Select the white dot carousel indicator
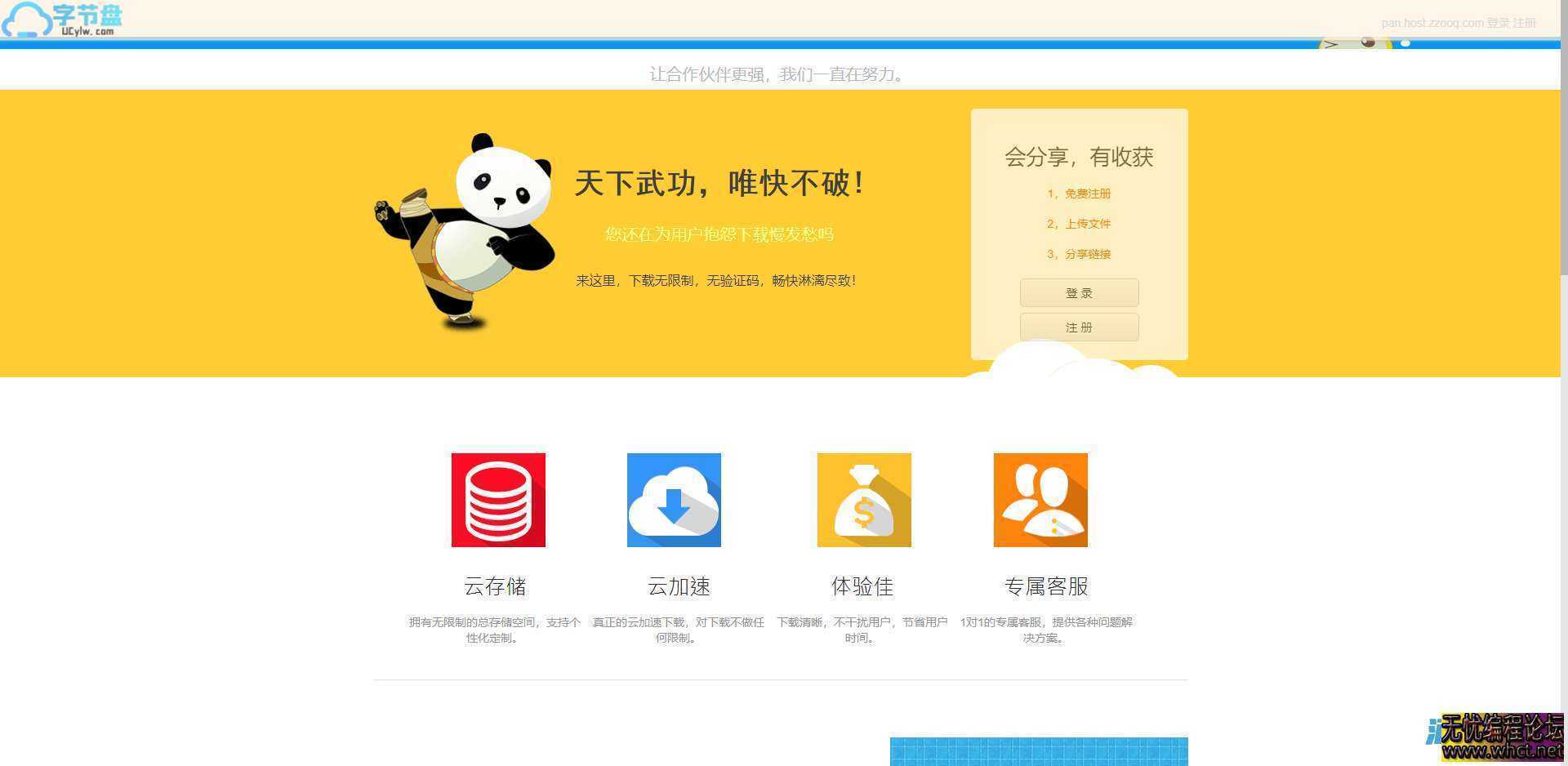The image size is (1568, 766). pos(1405,43)
